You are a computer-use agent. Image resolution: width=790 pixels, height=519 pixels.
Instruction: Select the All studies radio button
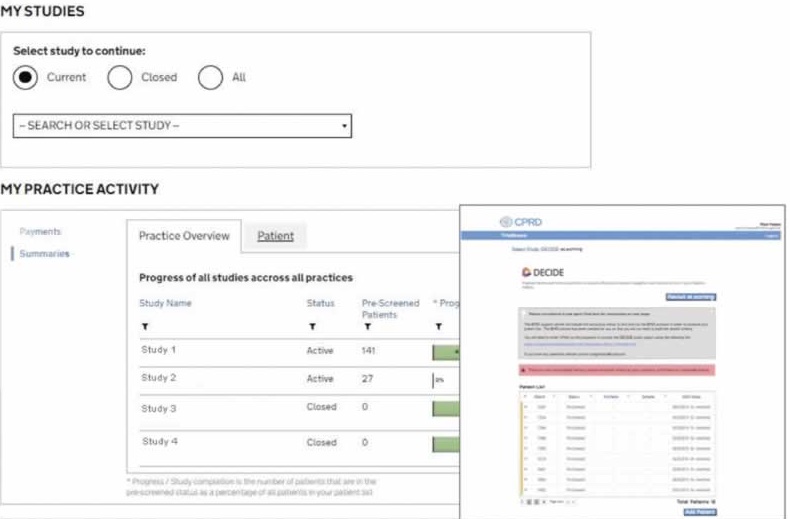click(210, 77)
